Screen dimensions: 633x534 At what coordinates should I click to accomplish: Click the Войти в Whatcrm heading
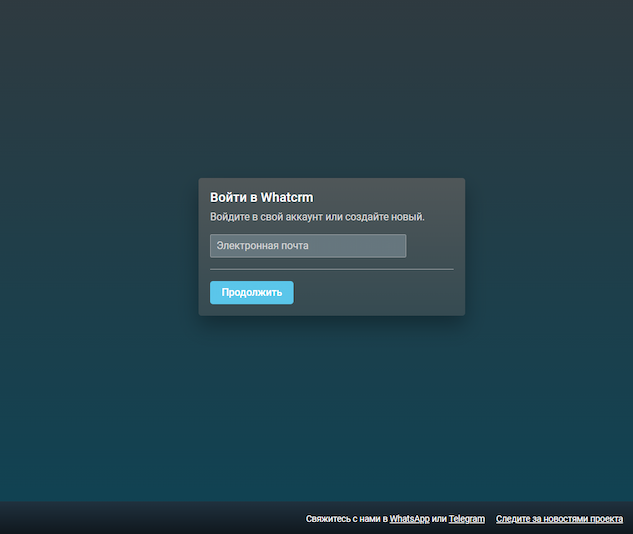tap(262, 197)
